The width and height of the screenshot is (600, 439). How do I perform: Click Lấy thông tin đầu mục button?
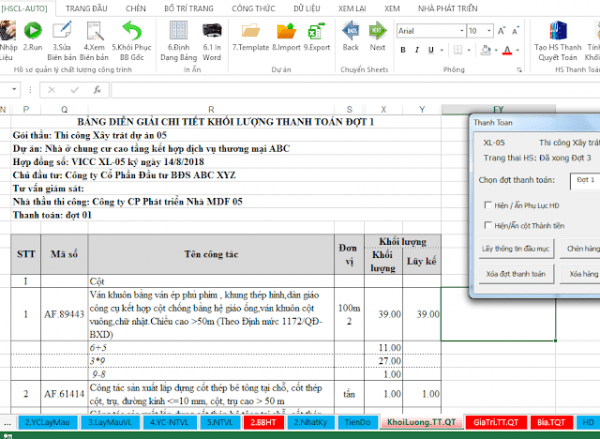[x=514, y=246]
